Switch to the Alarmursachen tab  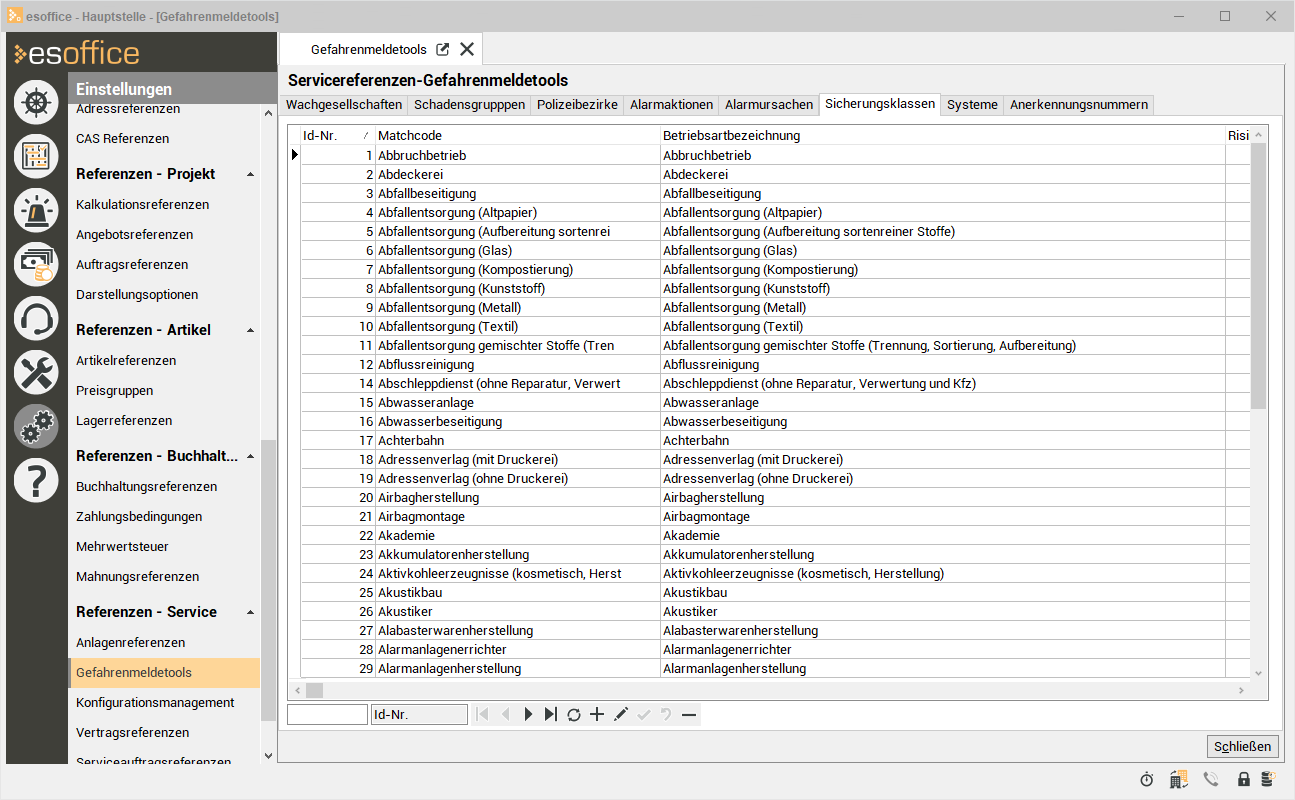pyautogui.click(x=769, y=104)
